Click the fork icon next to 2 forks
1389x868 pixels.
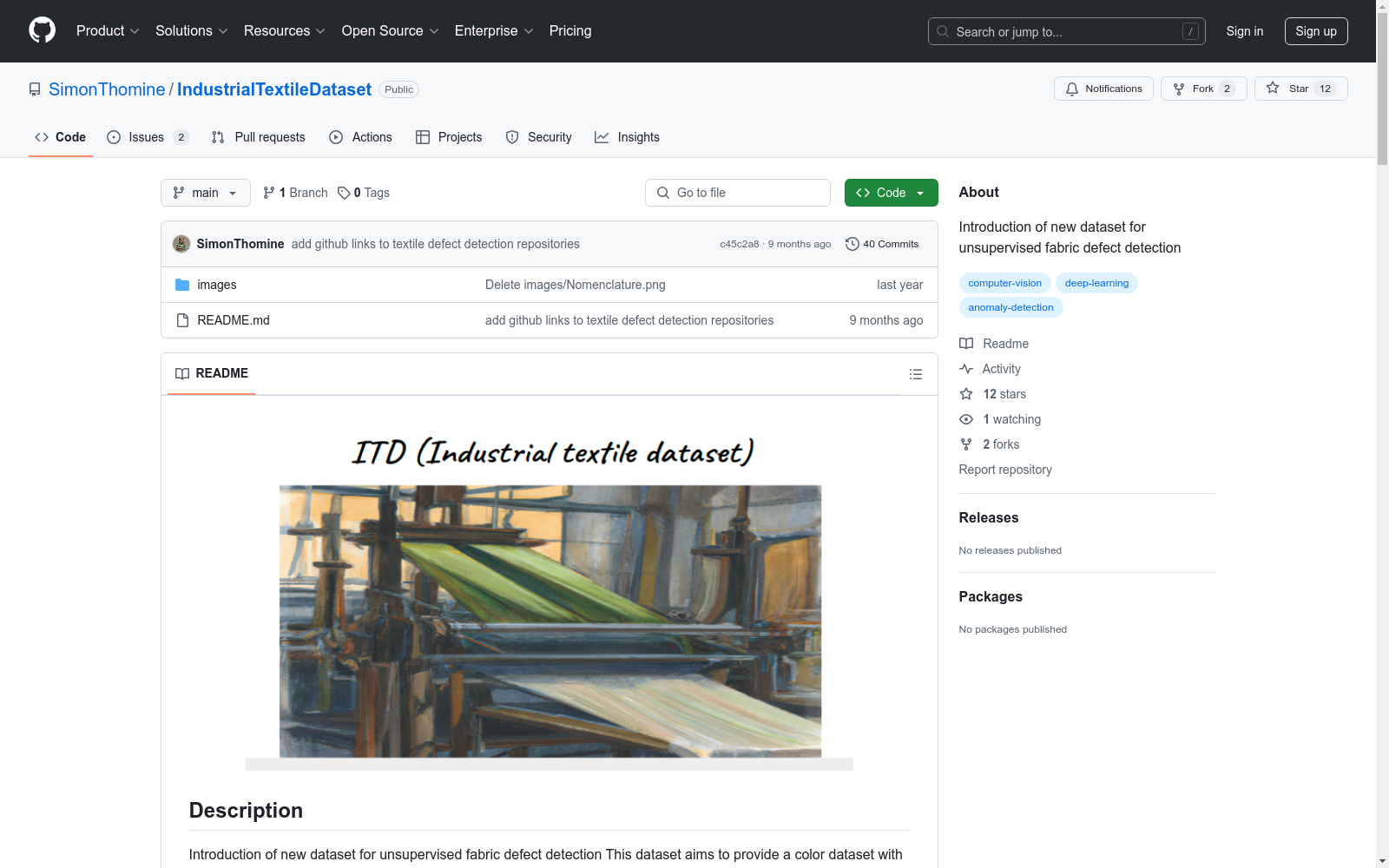(x=966, y=444)
